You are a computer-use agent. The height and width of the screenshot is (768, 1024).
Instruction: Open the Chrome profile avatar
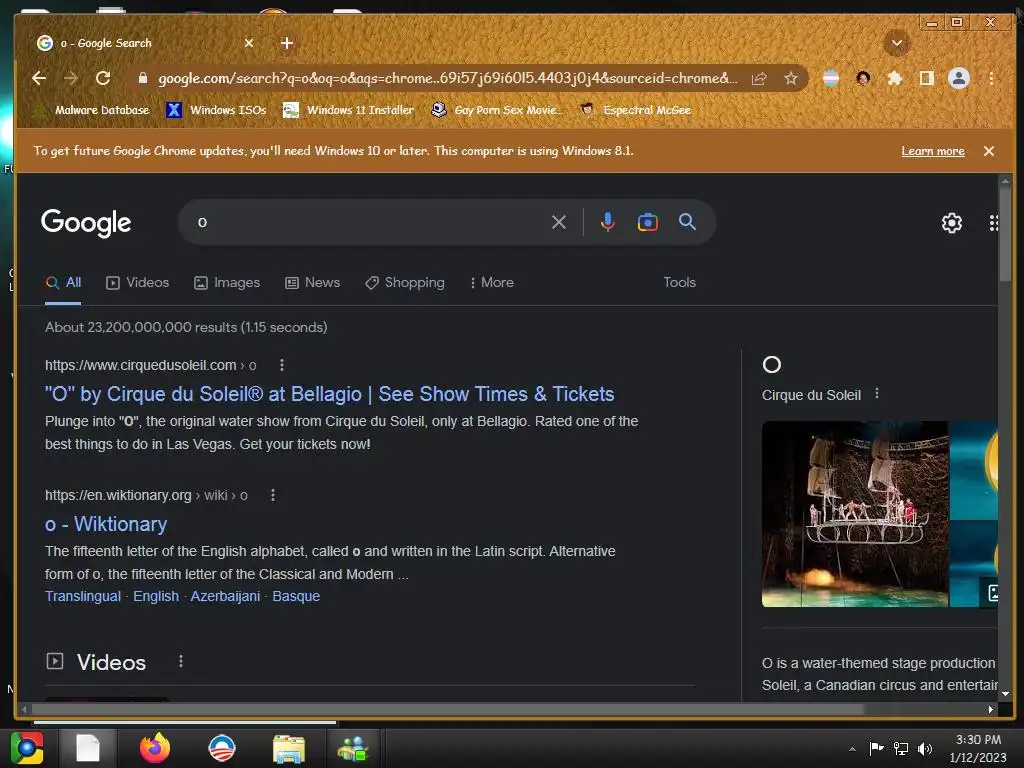959,78
